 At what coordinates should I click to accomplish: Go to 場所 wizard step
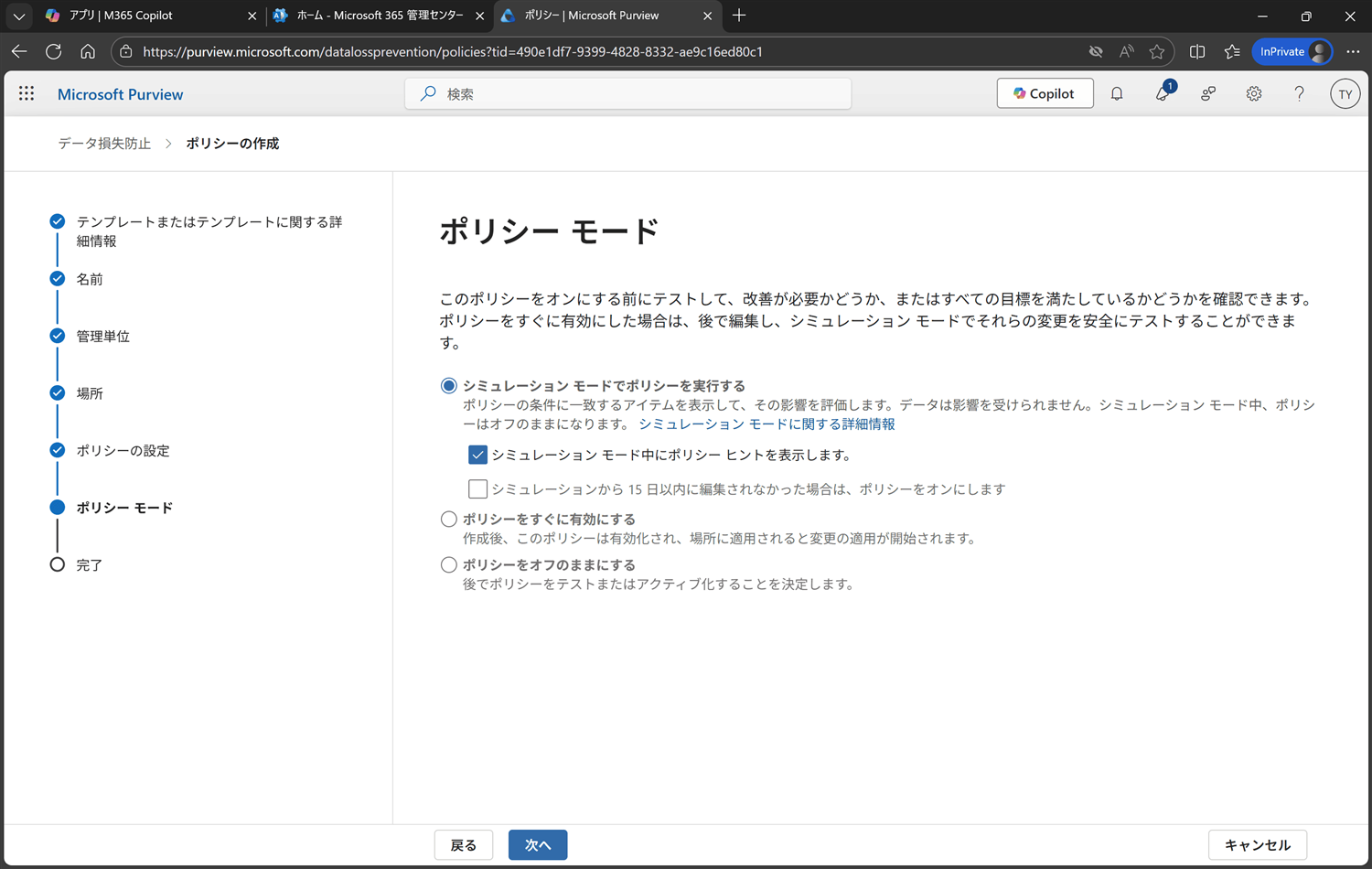point(89,393)
